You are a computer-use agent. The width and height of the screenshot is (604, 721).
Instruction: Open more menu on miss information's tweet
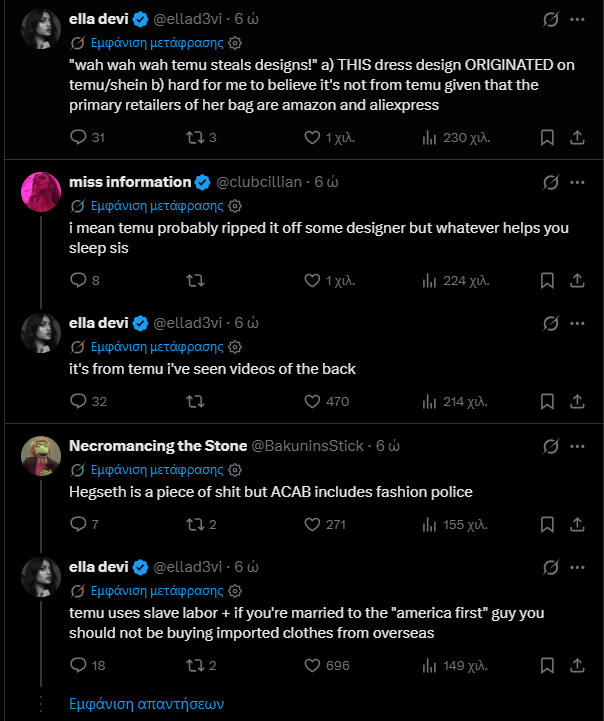click(x=577, y=182)
